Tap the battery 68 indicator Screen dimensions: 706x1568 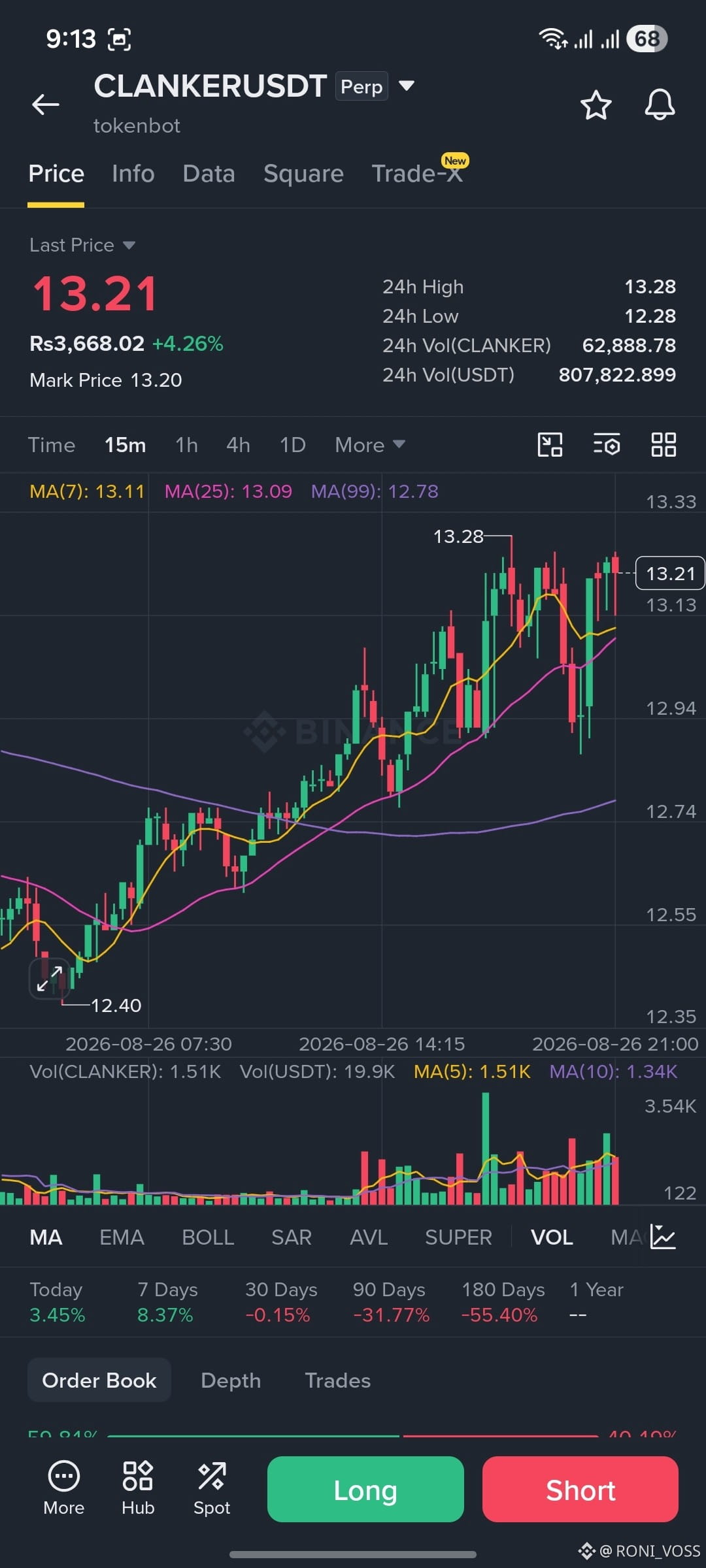click(x=647, y=39)
